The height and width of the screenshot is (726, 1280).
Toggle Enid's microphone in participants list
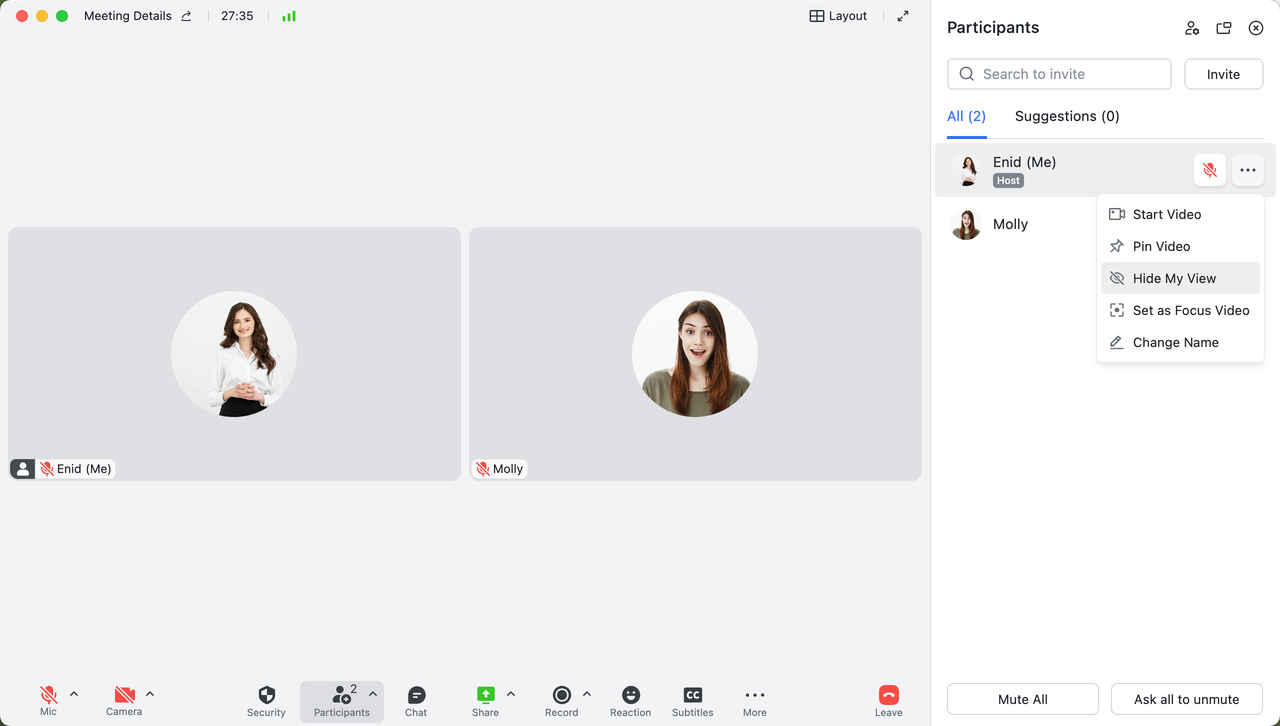(1210, 170)
